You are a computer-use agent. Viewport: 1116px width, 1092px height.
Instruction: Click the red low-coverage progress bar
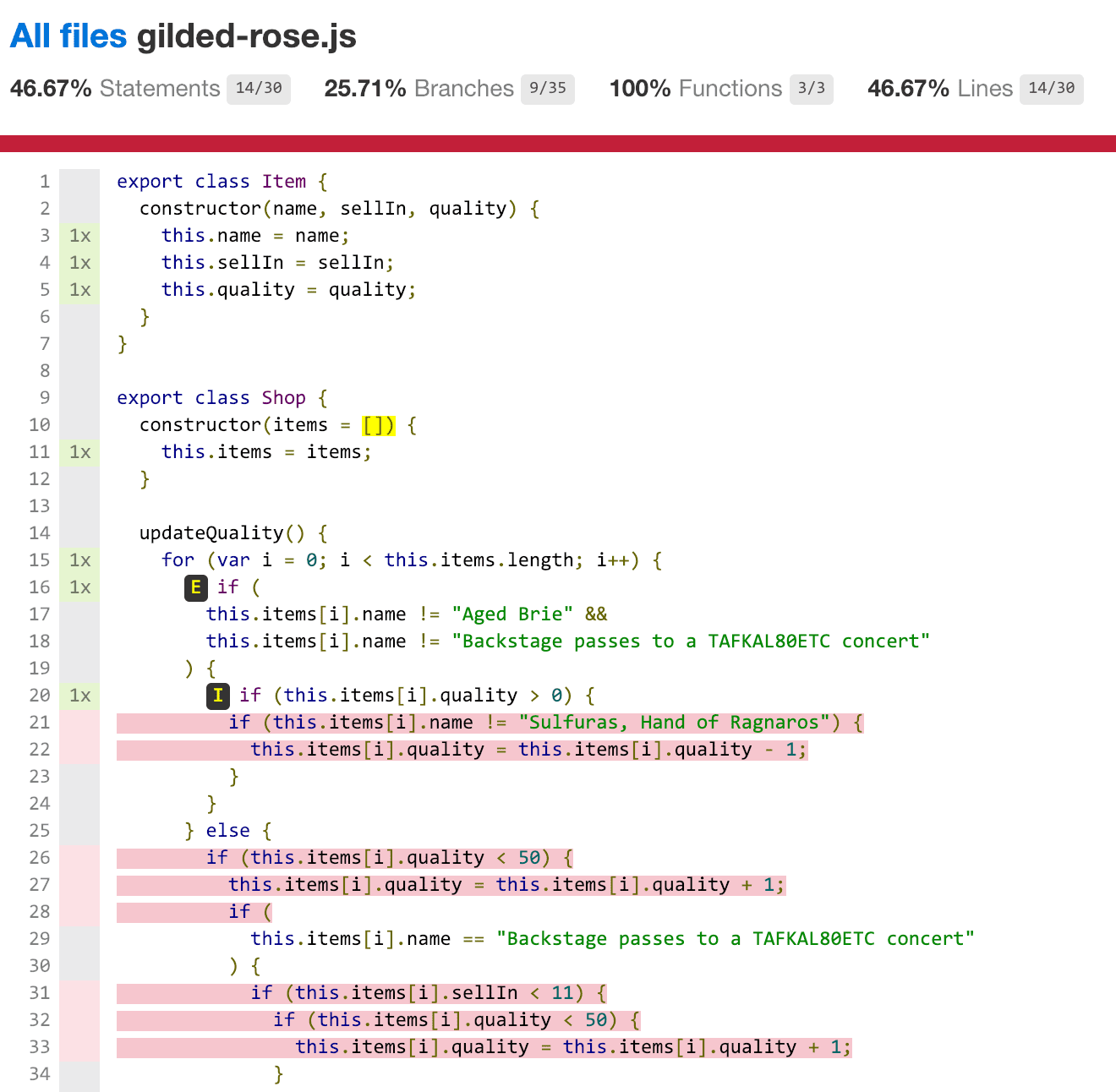tap(558, 144)
